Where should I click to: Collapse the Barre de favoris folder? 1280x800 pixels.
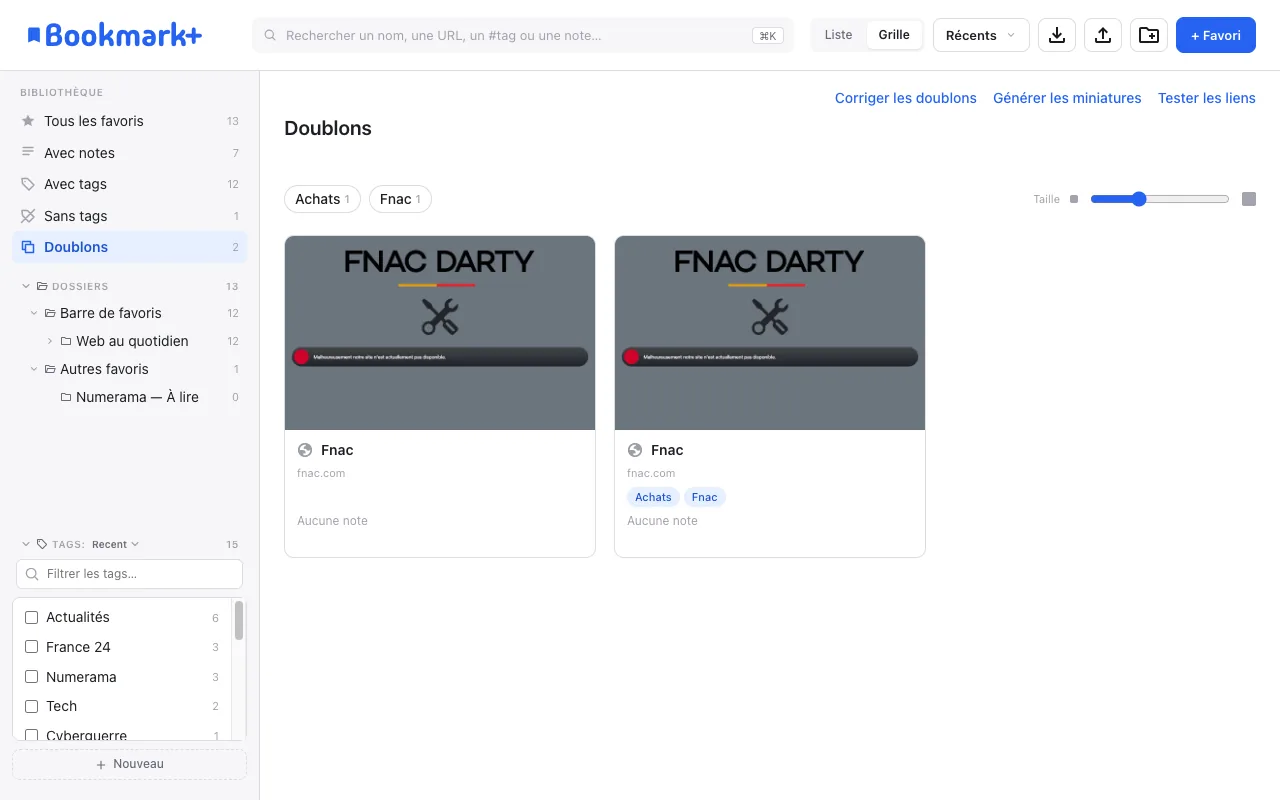tap(34, 313)
